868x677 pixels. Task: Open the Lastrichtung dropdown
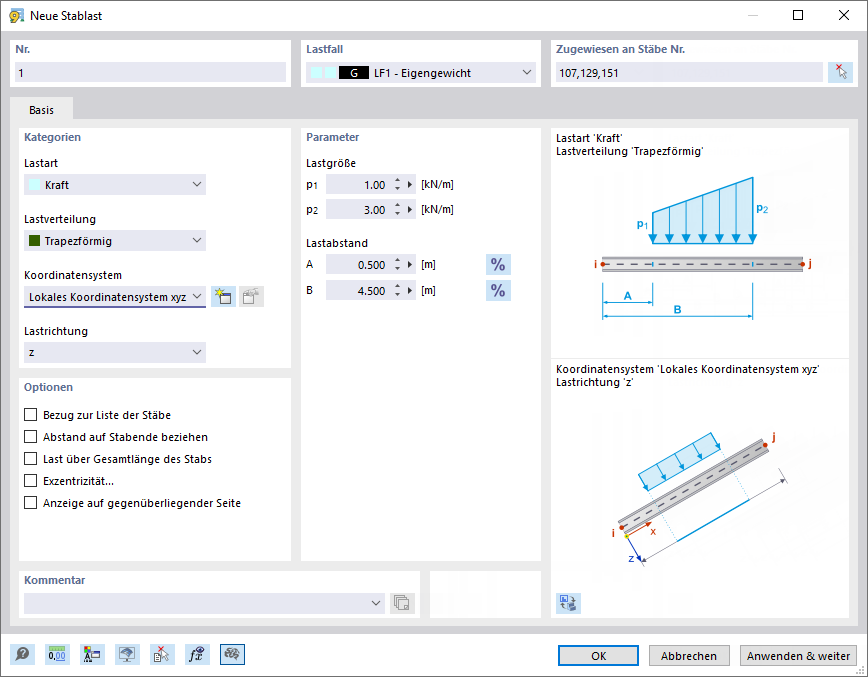[x=114, y=352]
